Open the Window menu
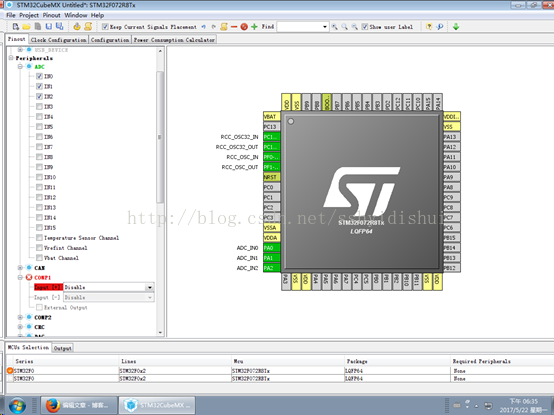 [x=76, y=15]
